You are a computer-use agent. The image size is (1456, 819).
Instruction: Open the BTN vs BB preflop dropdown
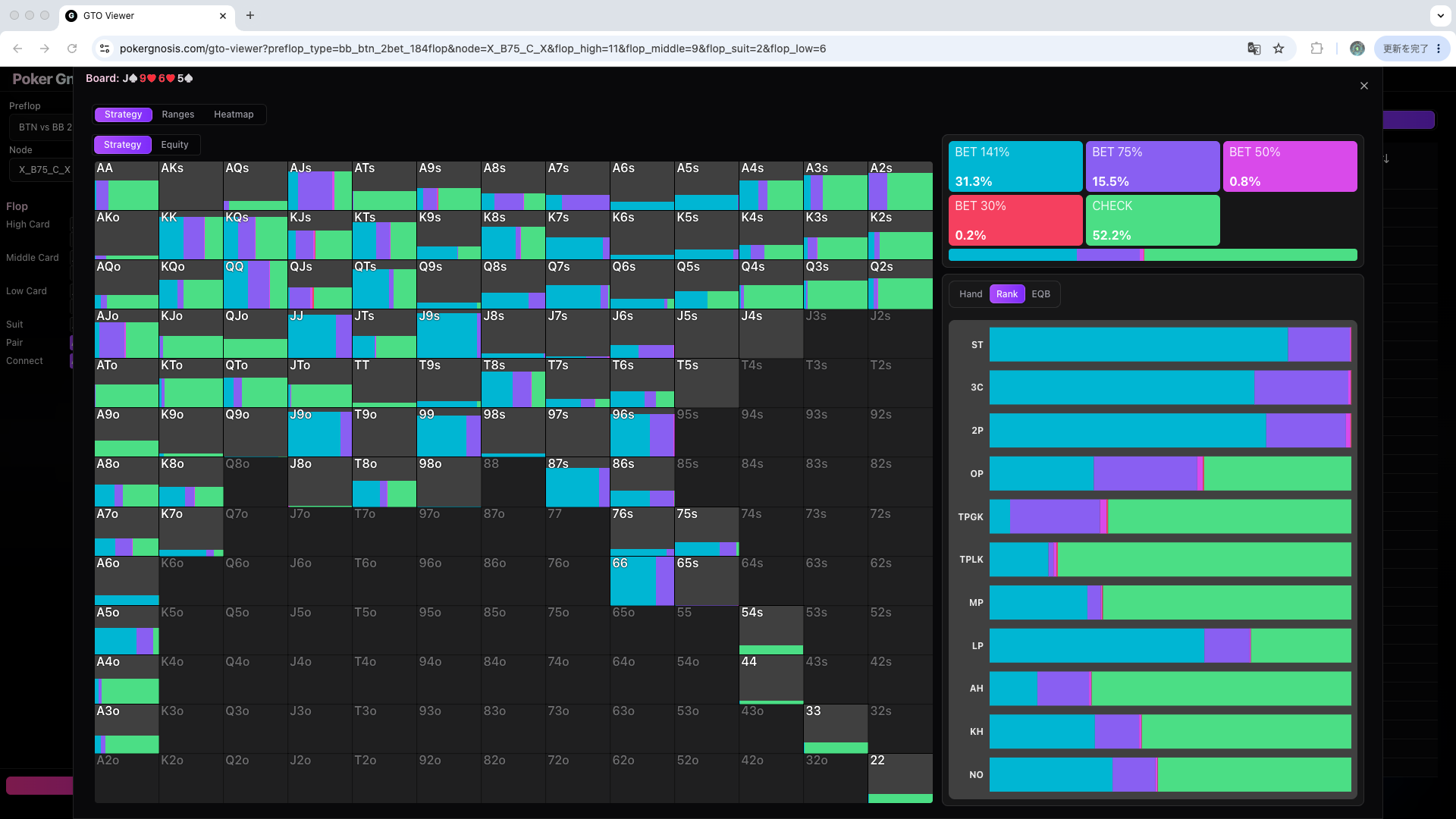(x=43, y=127)
